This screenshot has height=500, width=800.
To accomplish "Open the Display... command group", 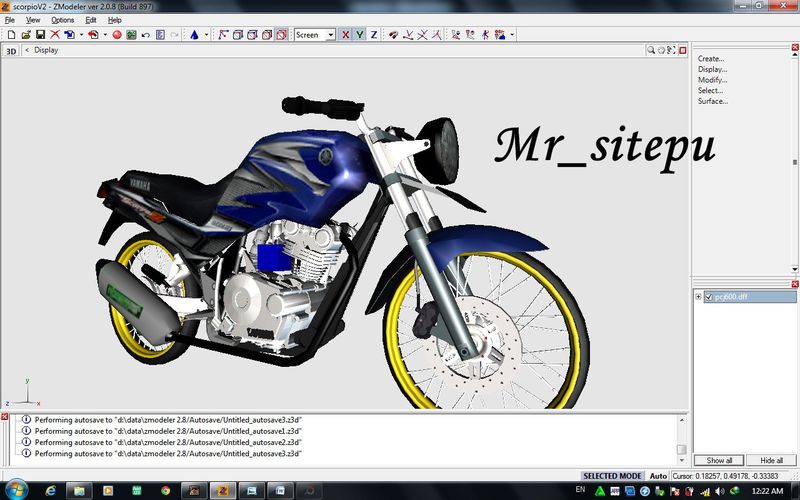I will tap(712, 69).
